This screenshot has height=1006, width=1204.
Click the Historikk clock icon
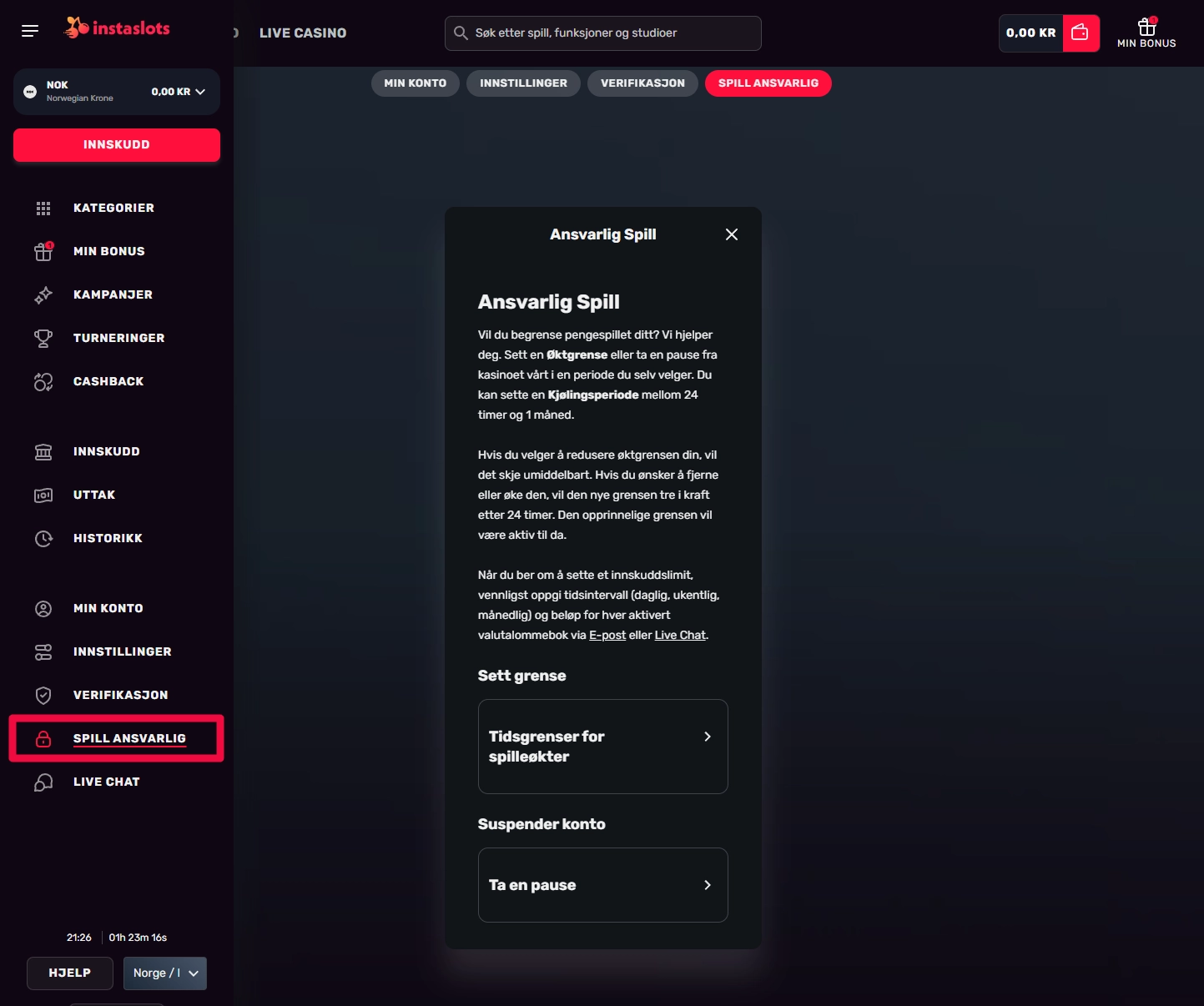click(43, 539)
